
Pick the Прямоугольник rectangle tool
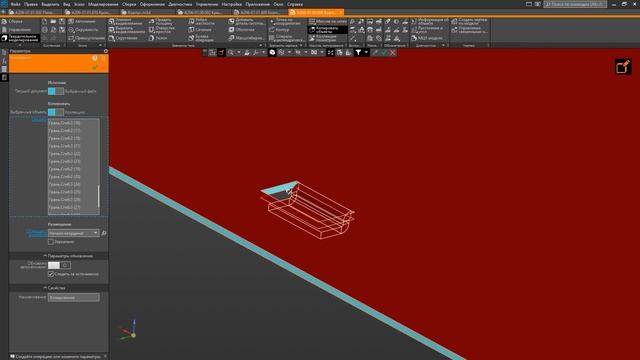86,38
